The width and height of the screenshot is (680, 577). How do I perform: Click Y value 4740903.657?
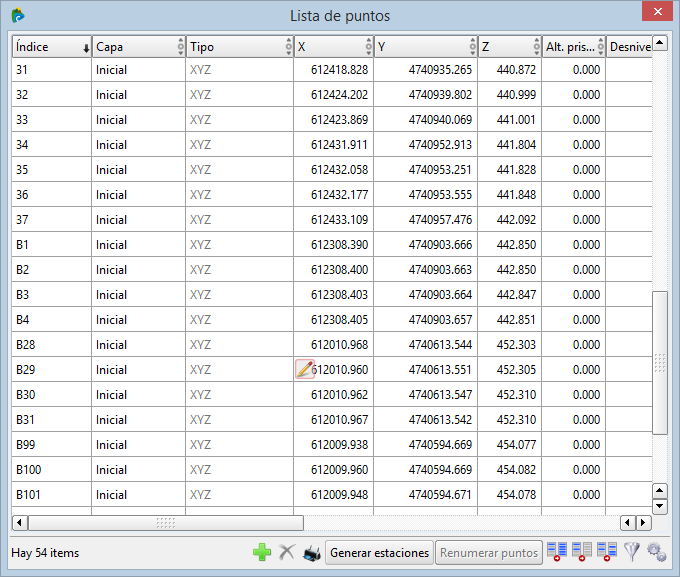tap(440, 320)
